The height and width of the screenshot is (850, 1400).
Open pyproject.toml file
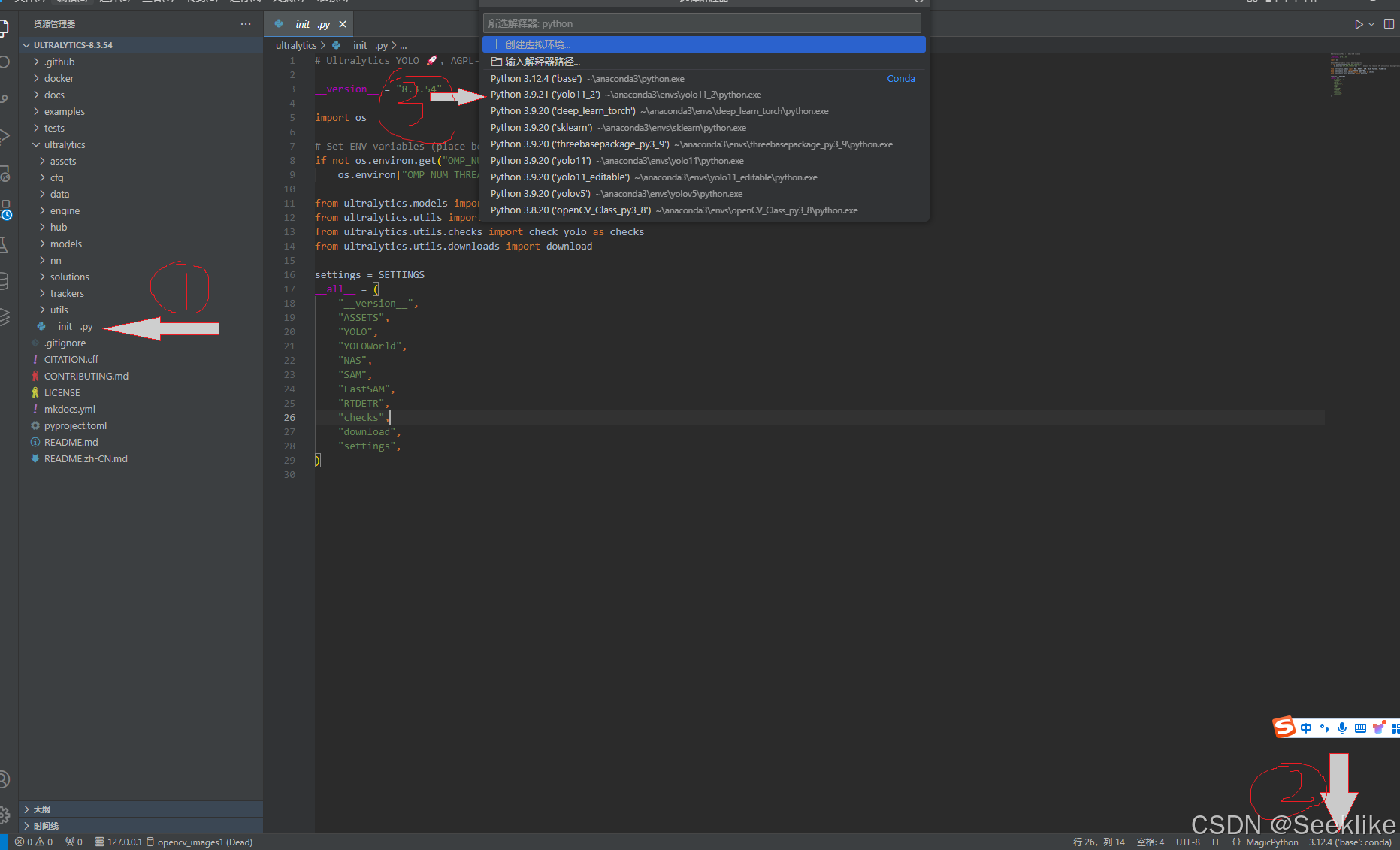click(141, 425)
